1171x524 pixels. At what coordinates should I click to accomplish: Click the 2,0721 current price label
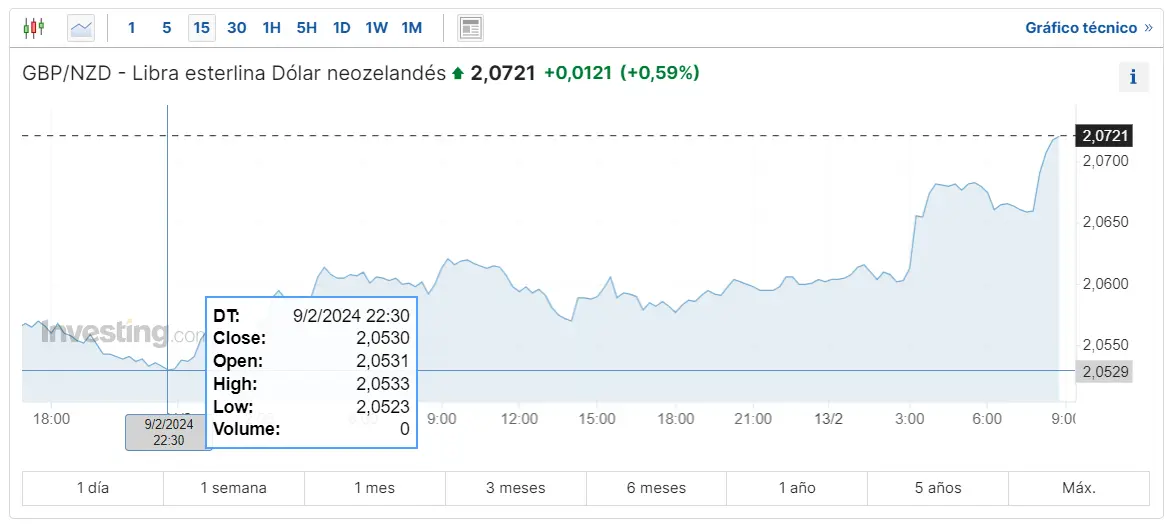coord(1103,136)
